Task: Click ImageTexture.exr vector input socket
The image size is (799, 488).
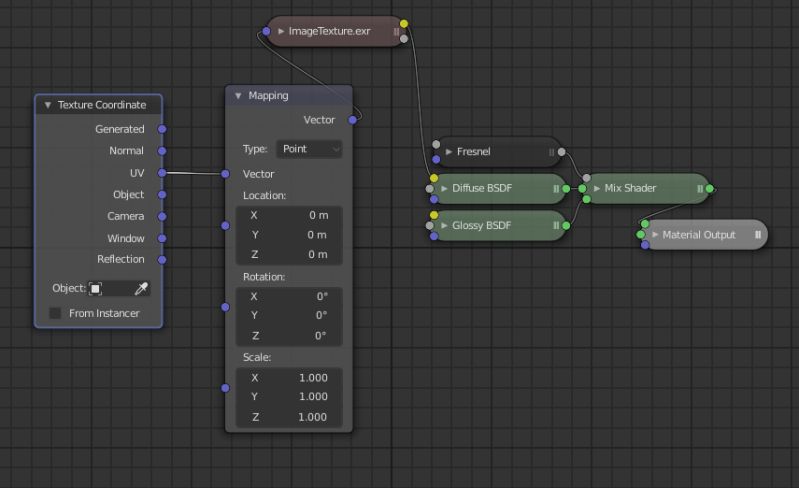Action: (x=266, y=31)
